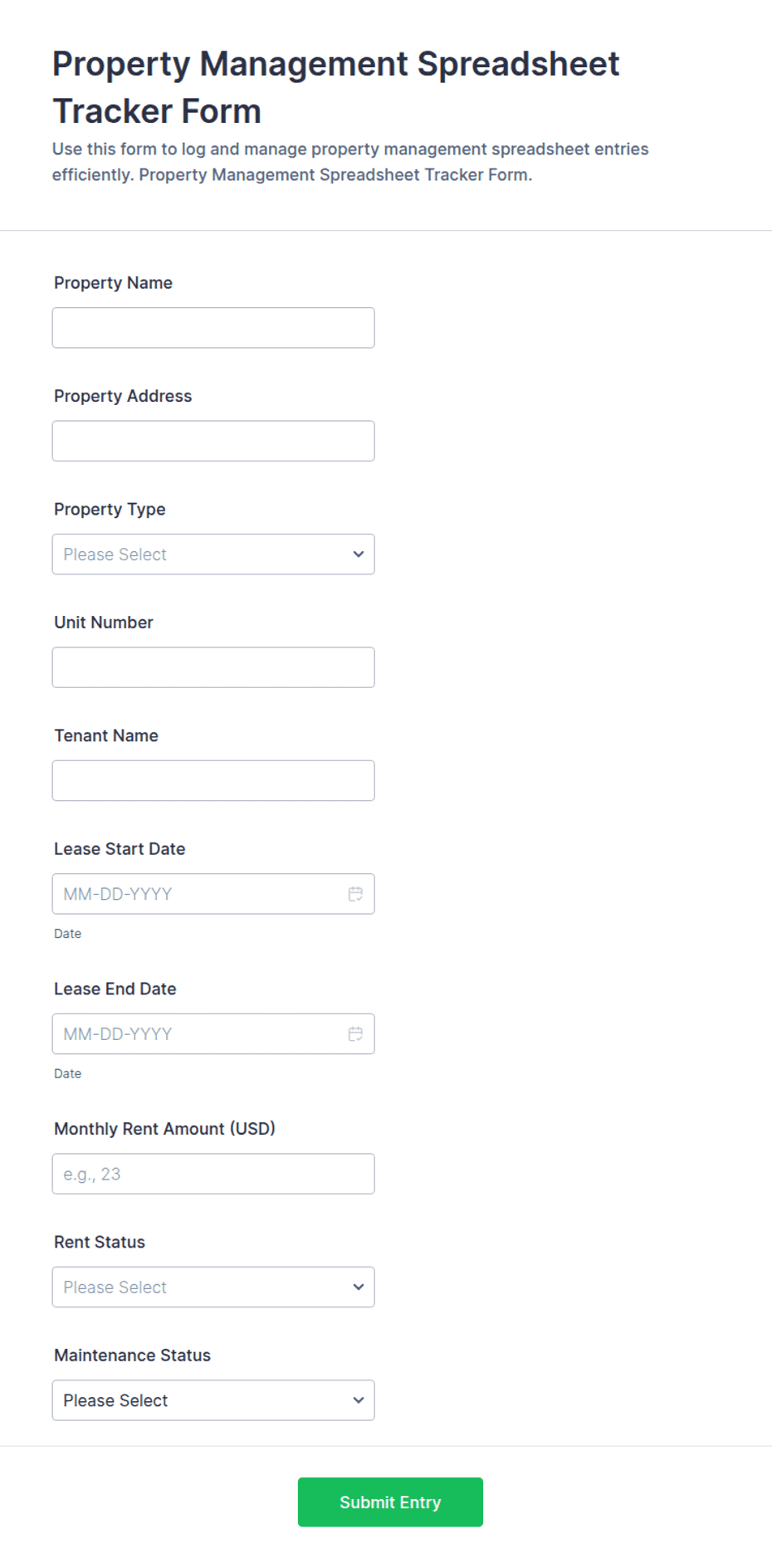Open the Lease End Date calendar icon
Viewport: 772px width, 1568px height.
355,1033
